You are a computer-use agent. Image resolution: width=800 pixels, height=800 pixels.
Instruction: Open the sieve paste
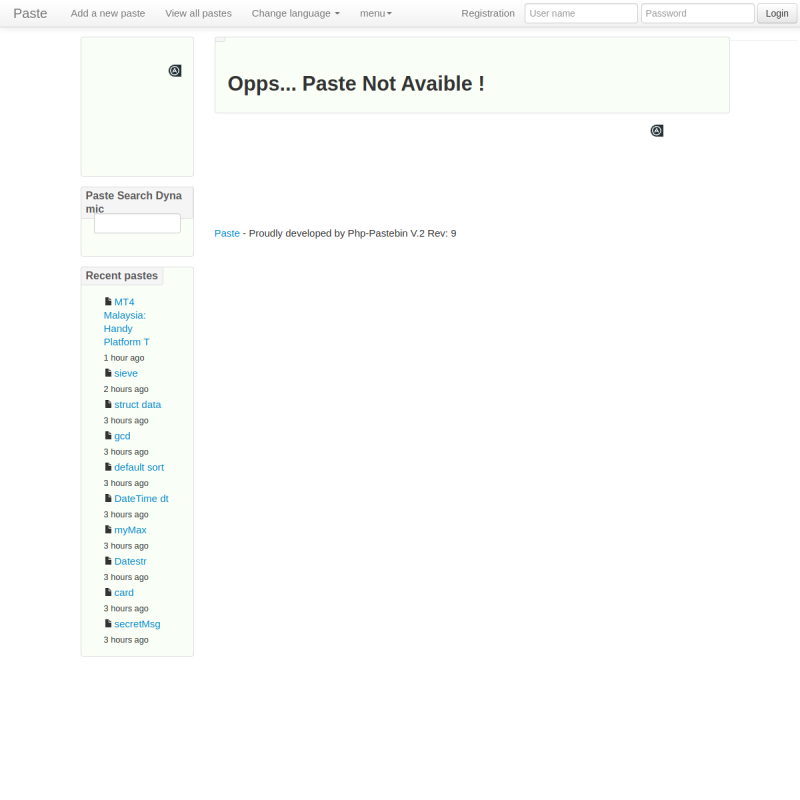[x=126, y=373]
